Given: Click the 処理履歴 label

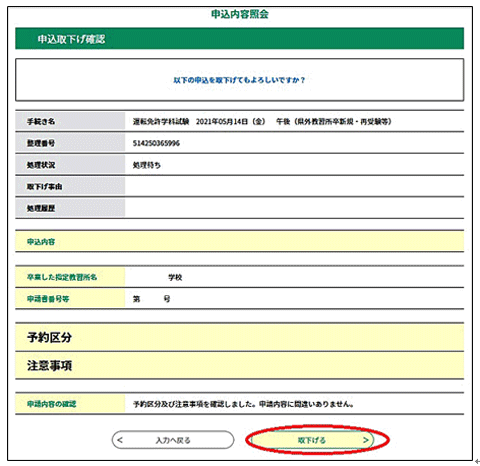Looking at the screenshot, I should click(41, 208).
